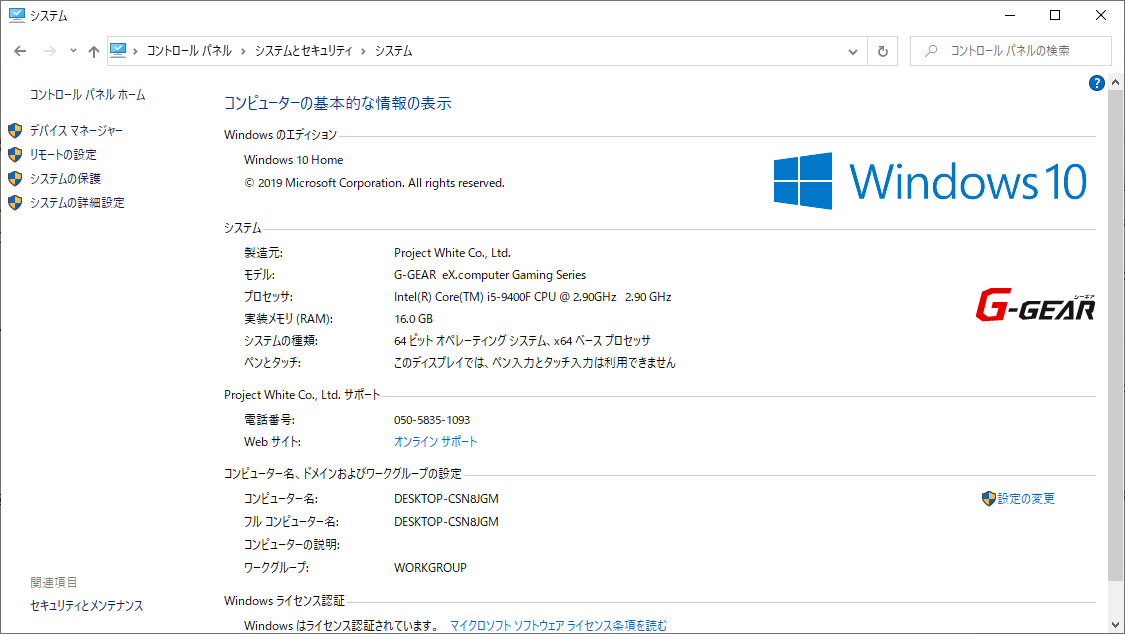Click 設定の変更 link
This screenshot has height=634, width=1125.
(x=1026, y=498)
